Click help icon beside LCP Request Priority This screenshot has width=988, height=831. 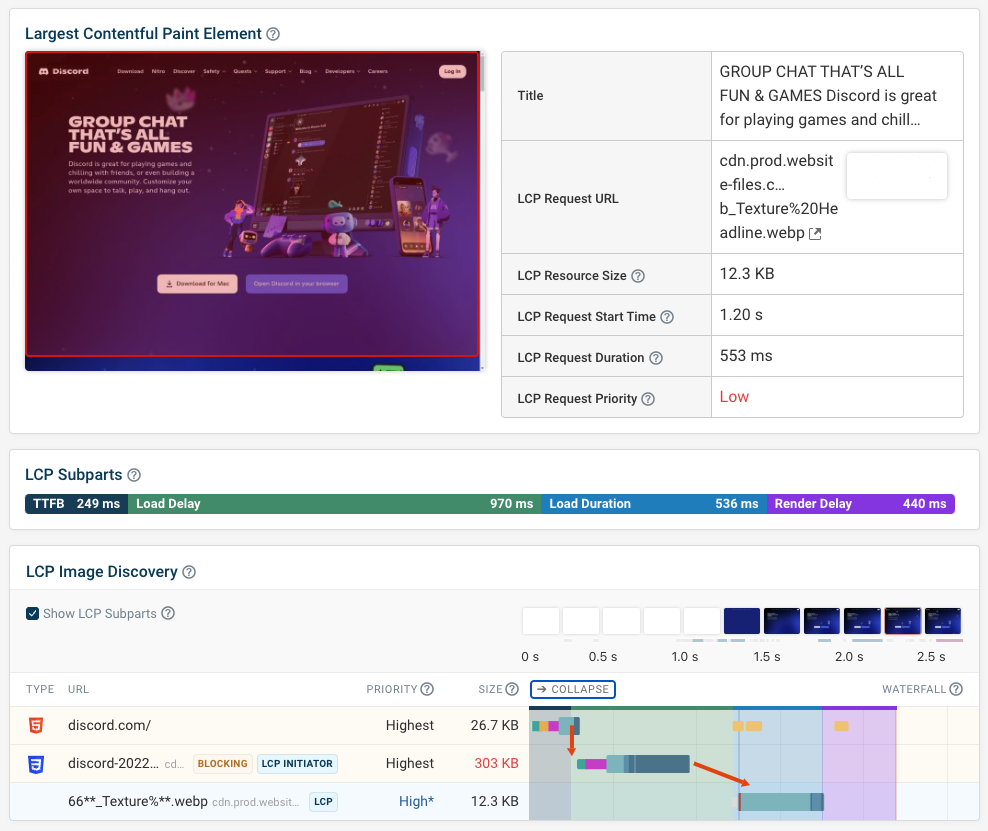(648, 399)
